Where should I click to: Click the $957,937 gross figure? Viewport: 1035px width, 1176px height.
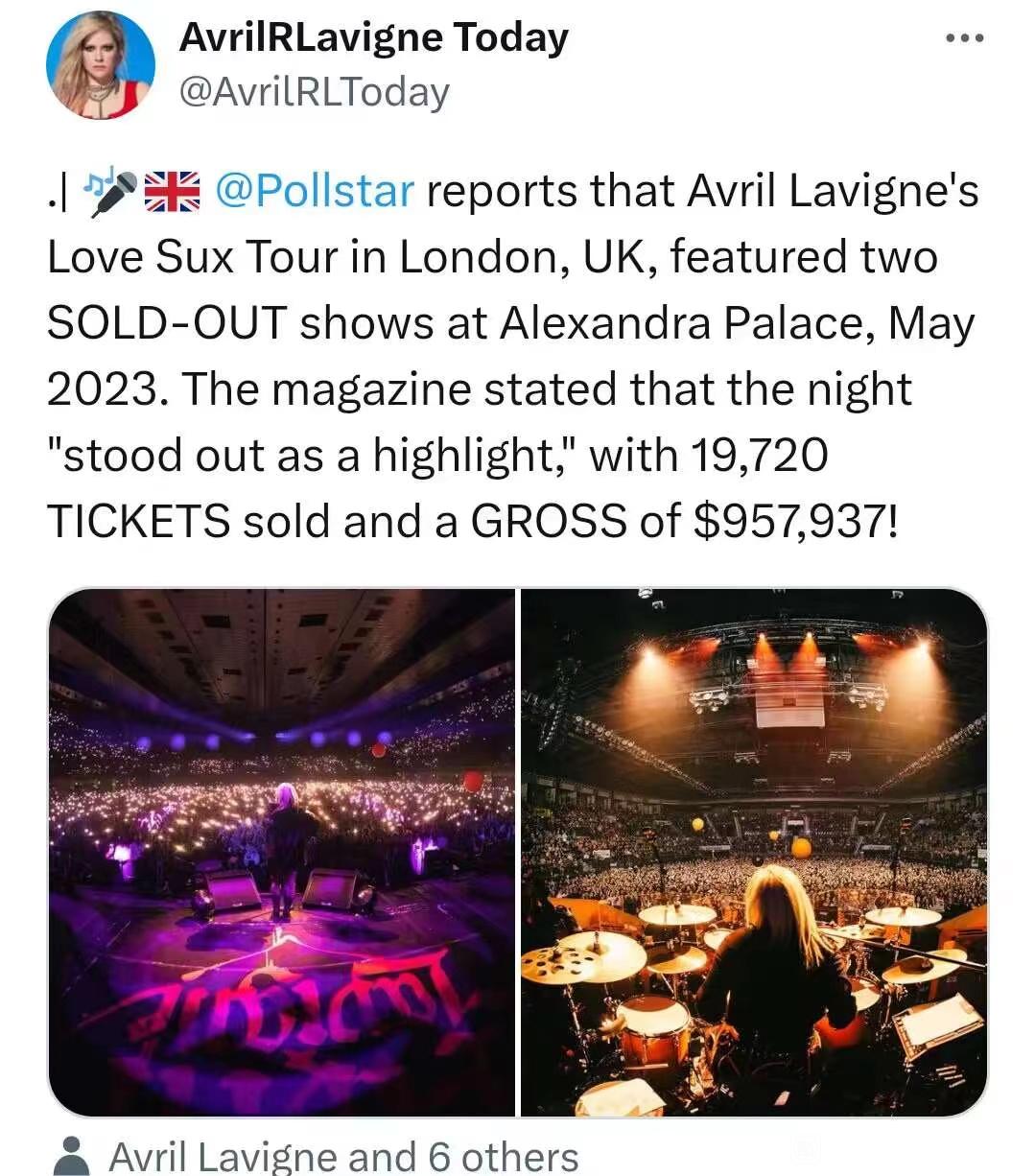795,521
